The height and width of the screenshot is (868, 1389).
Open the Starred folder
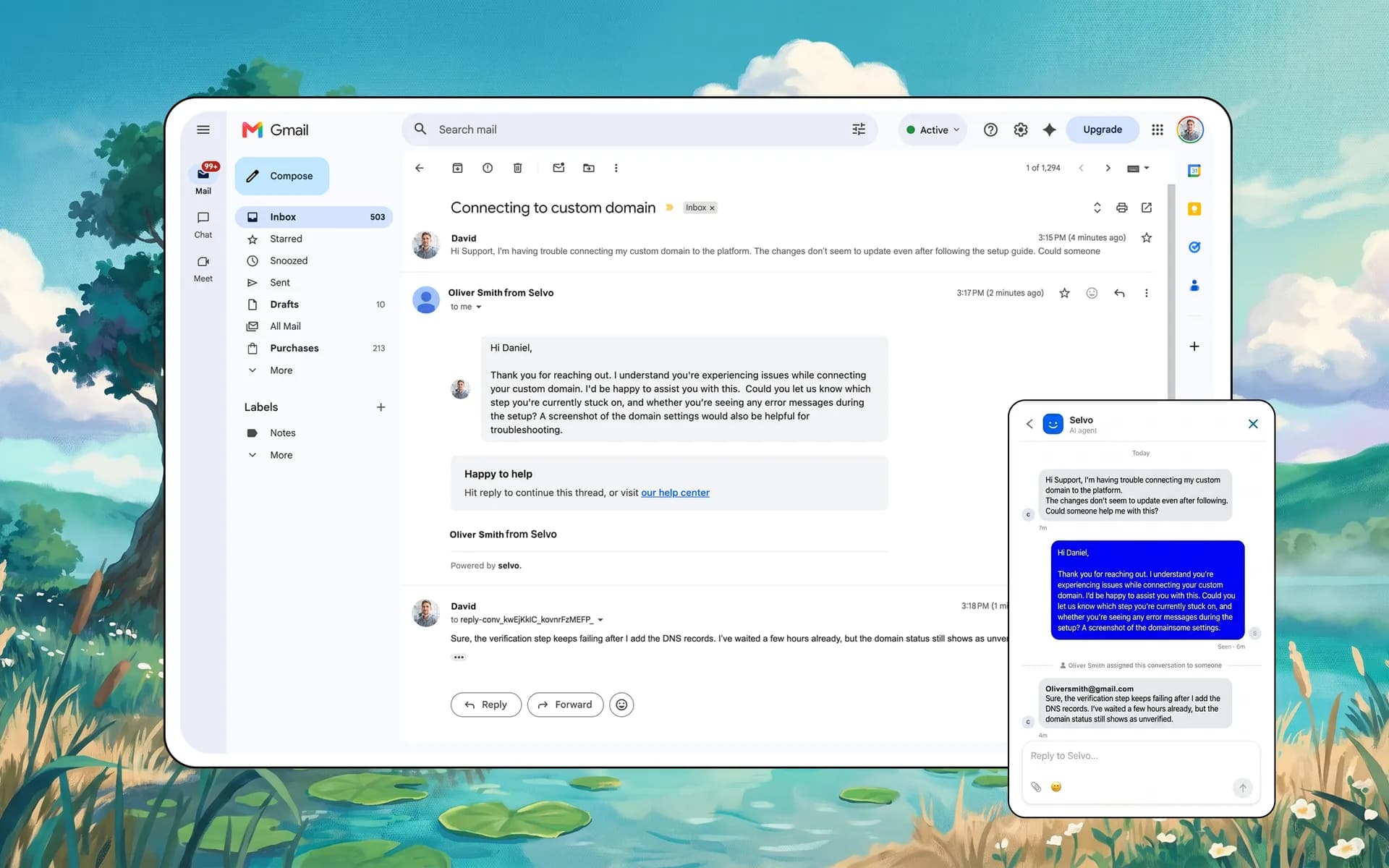click(x=314, y=239)
